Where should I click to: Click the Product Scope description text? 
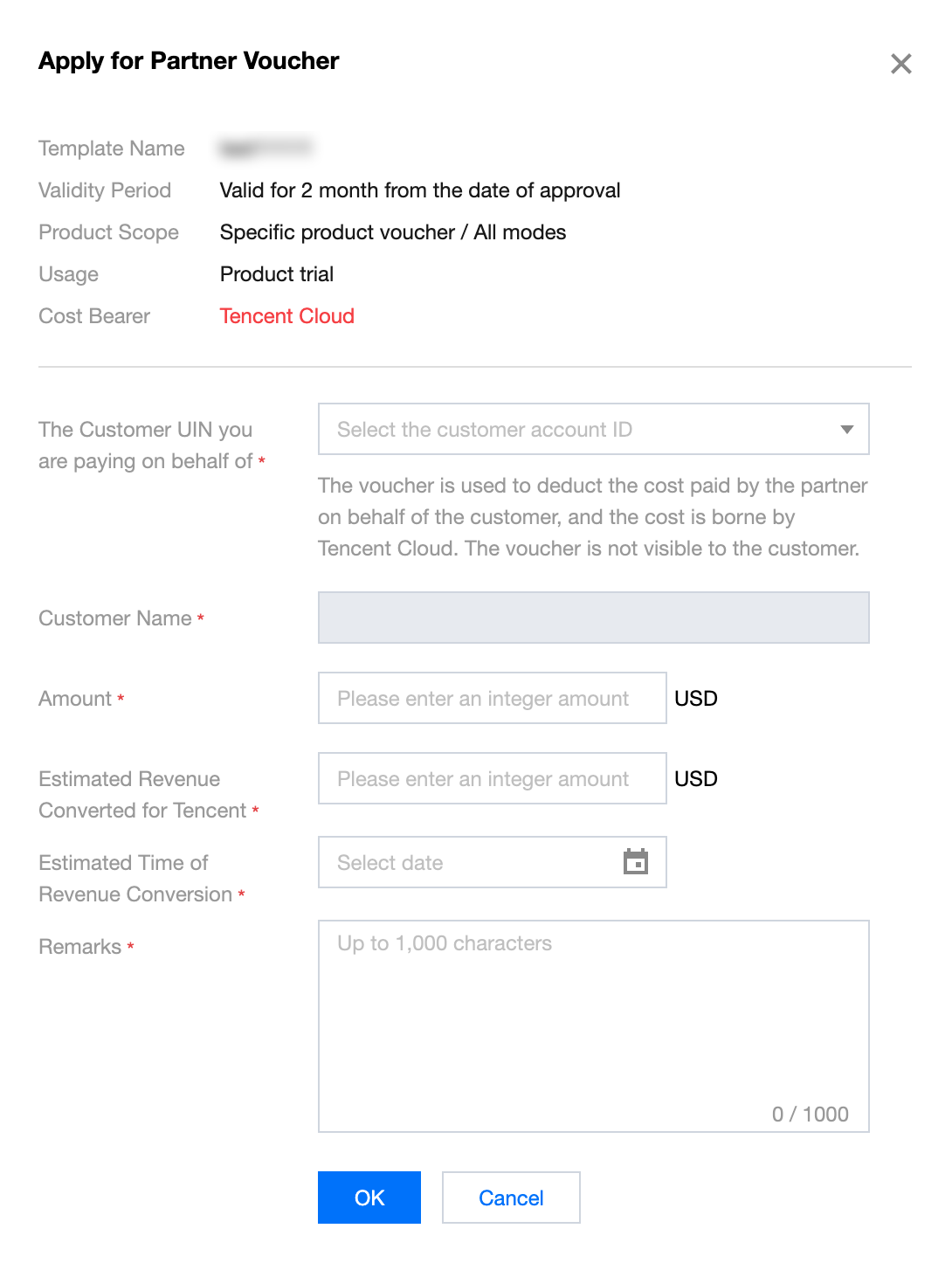[x=393, y=232]
